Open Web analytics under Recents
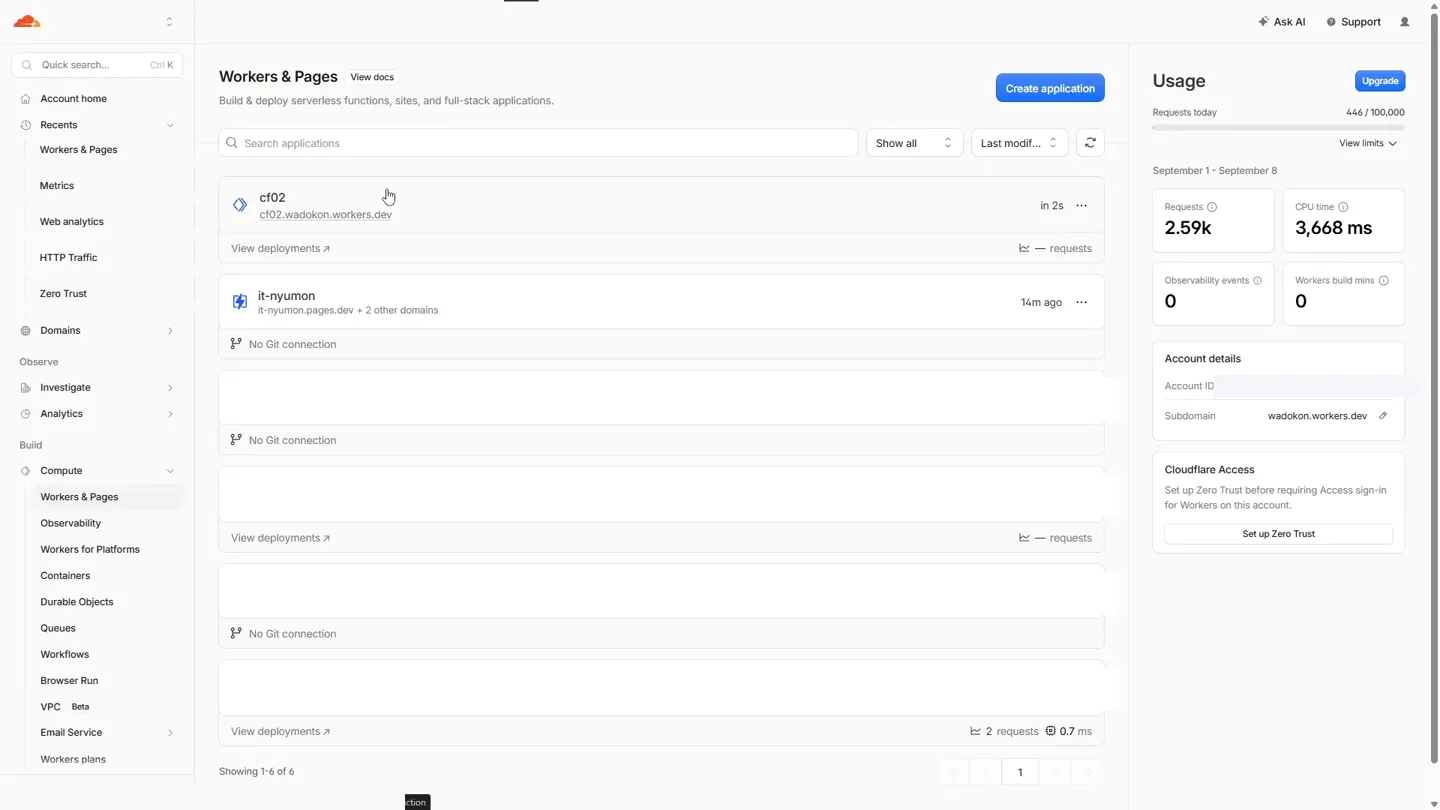This screenshot has width=1440, height=810. click(72, 222)
